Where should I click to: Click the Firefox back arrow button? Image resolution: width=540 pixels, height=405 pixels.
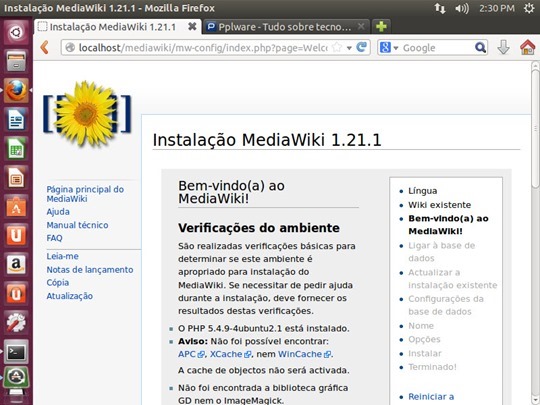pyautogui.click(x=44, y=48)
